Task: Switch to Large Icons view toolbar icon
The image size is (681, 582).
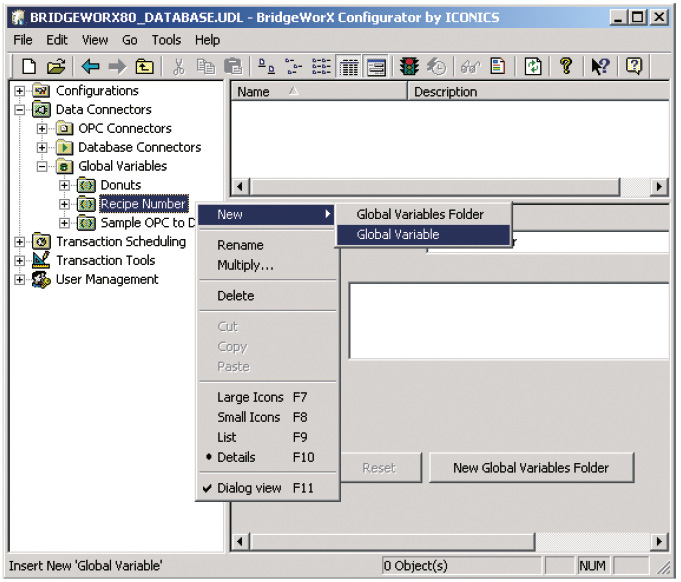Action: tap(266, 66)
